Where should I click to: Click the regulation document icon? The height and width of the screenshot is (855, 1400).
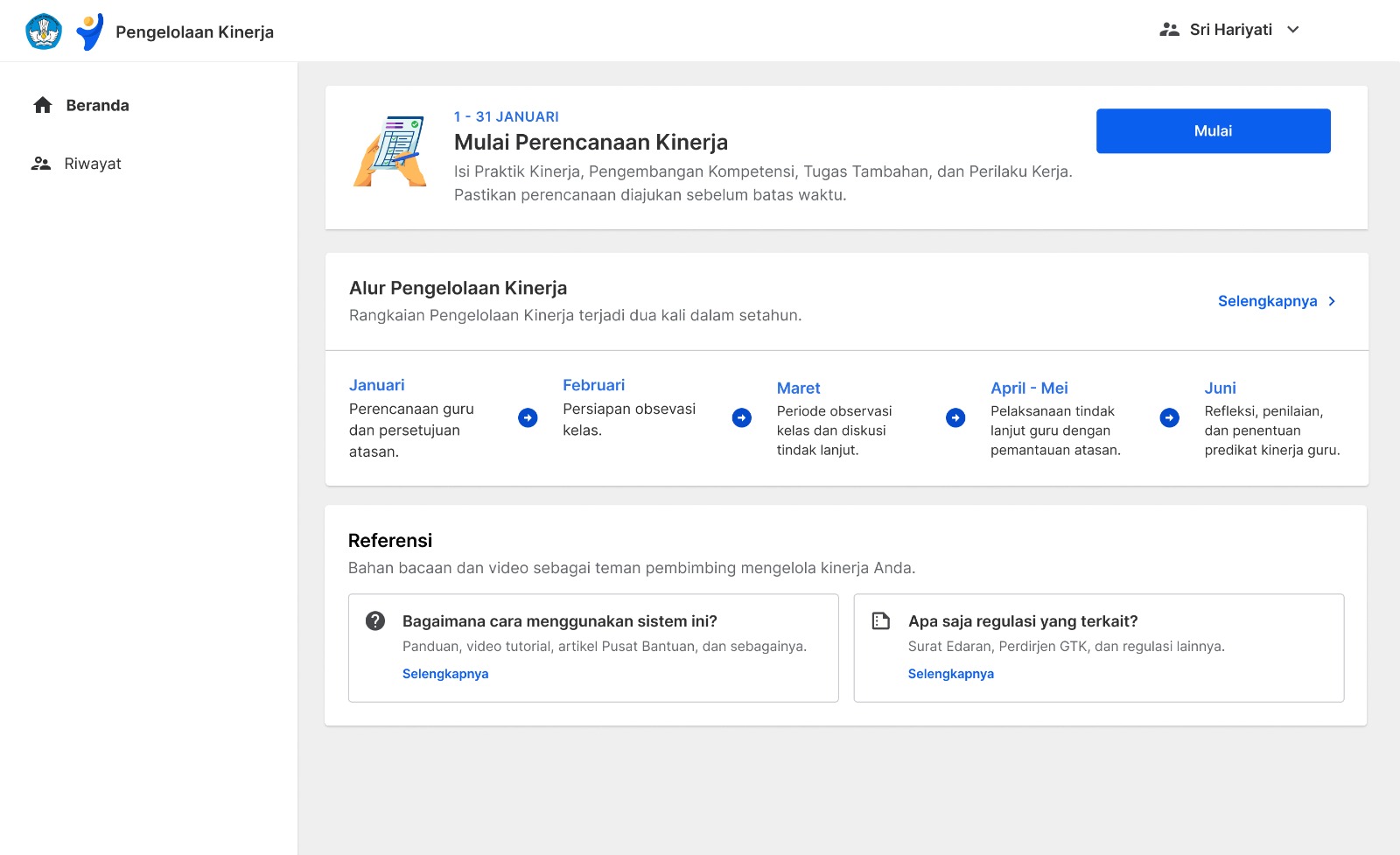[x=881, y=620]
